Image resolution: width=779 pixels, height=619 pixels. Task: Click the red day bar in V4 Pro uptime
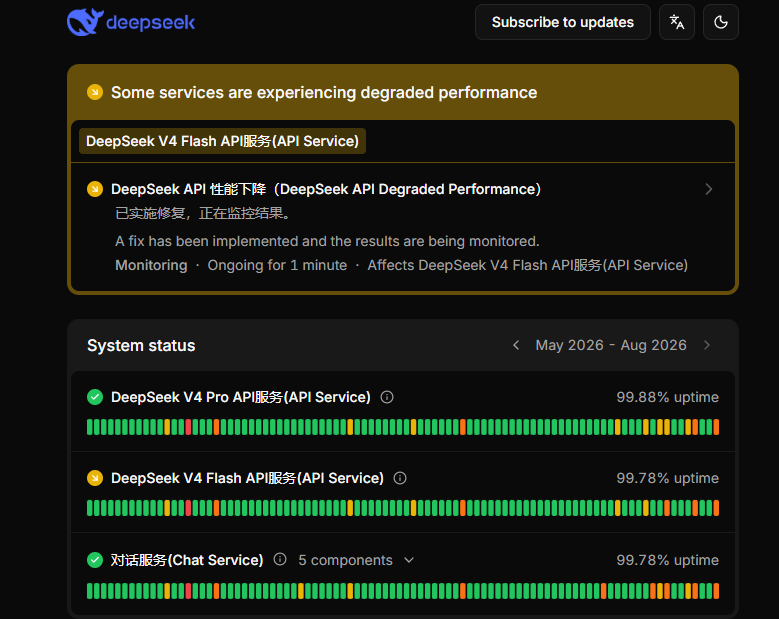point(188,427)
